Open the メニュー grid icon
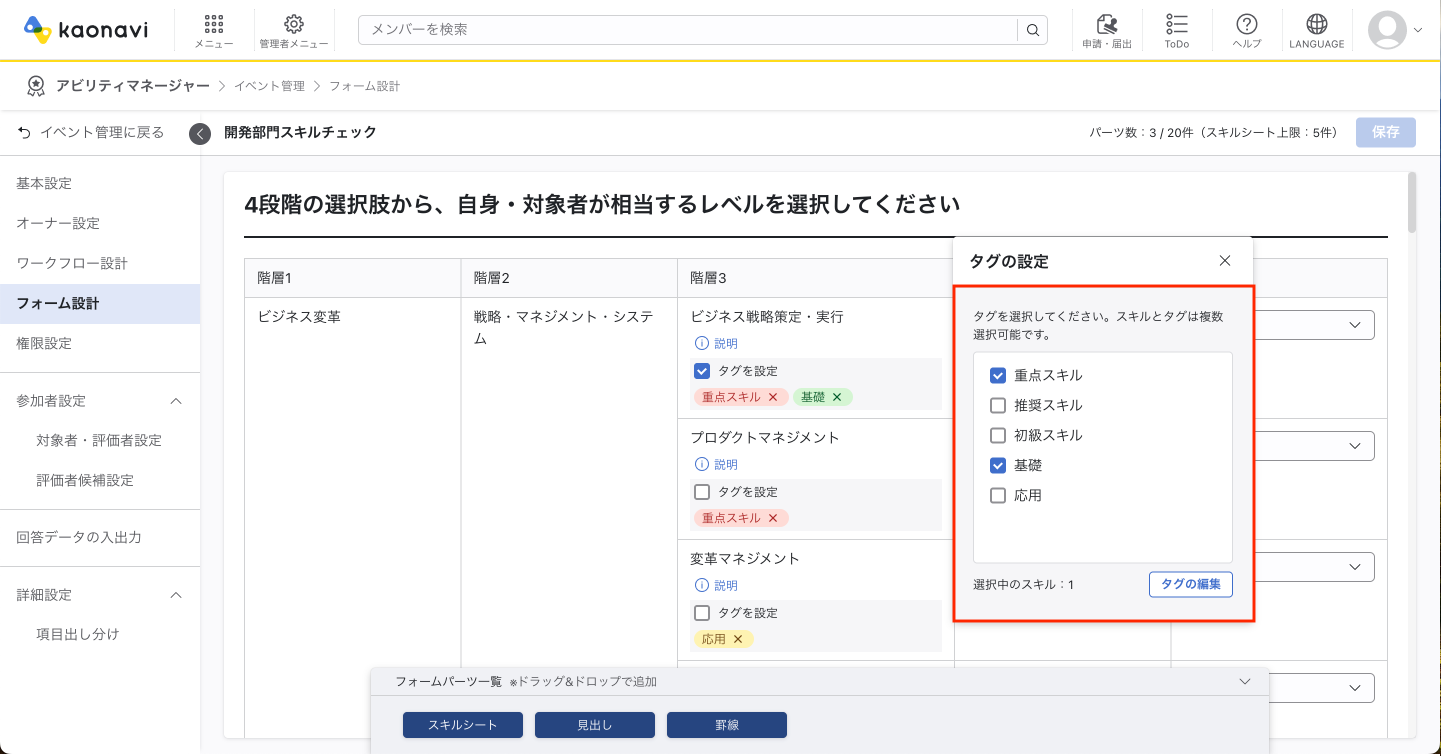Image resolution: width=1441 pixels, height=756 pixels. coord(213,30)
